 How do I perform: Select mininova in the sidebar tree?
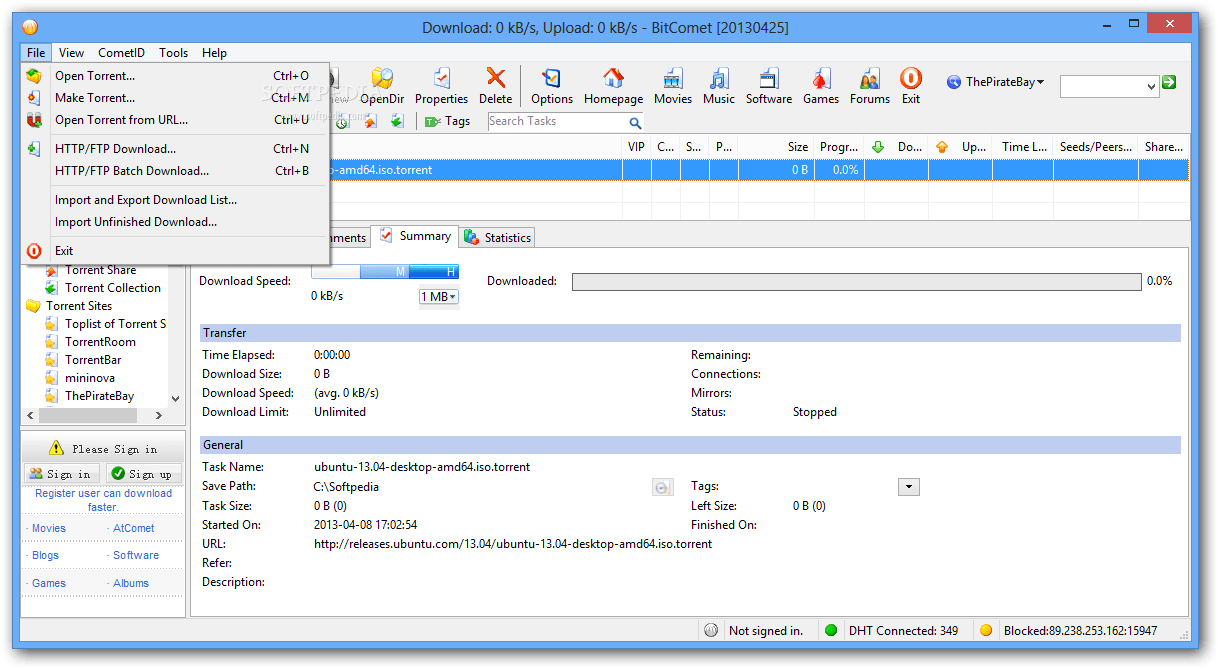90,378
